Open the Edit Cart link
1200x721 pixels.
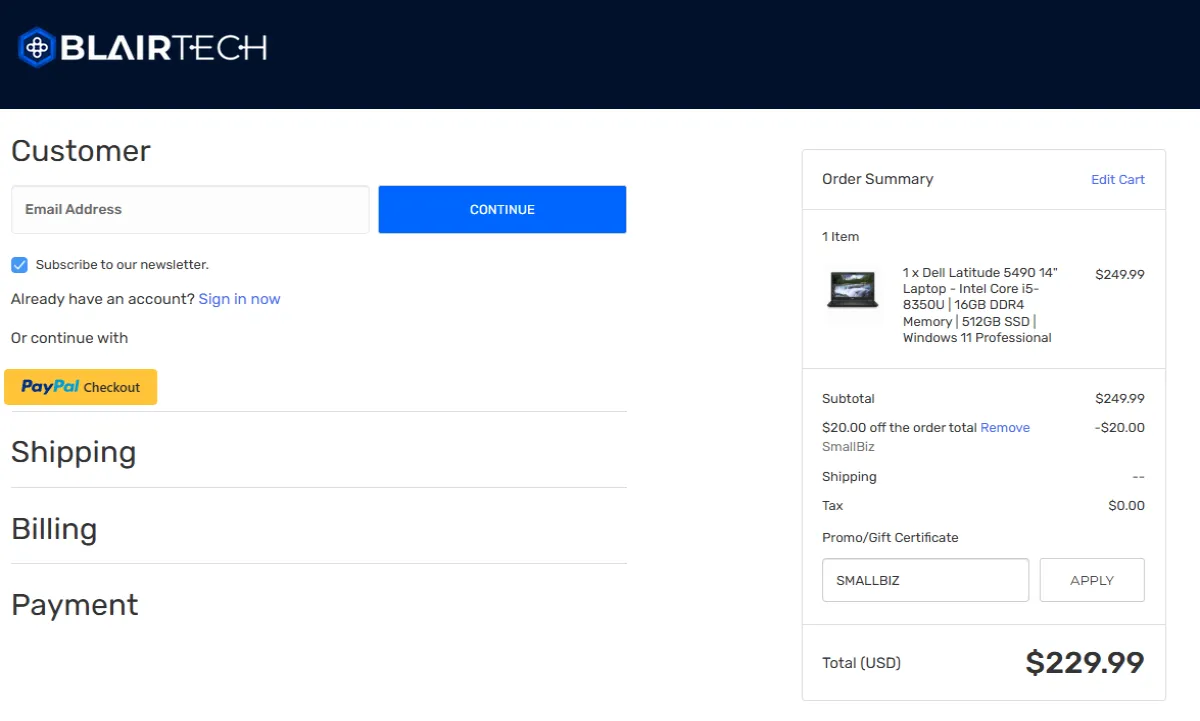1117,180
